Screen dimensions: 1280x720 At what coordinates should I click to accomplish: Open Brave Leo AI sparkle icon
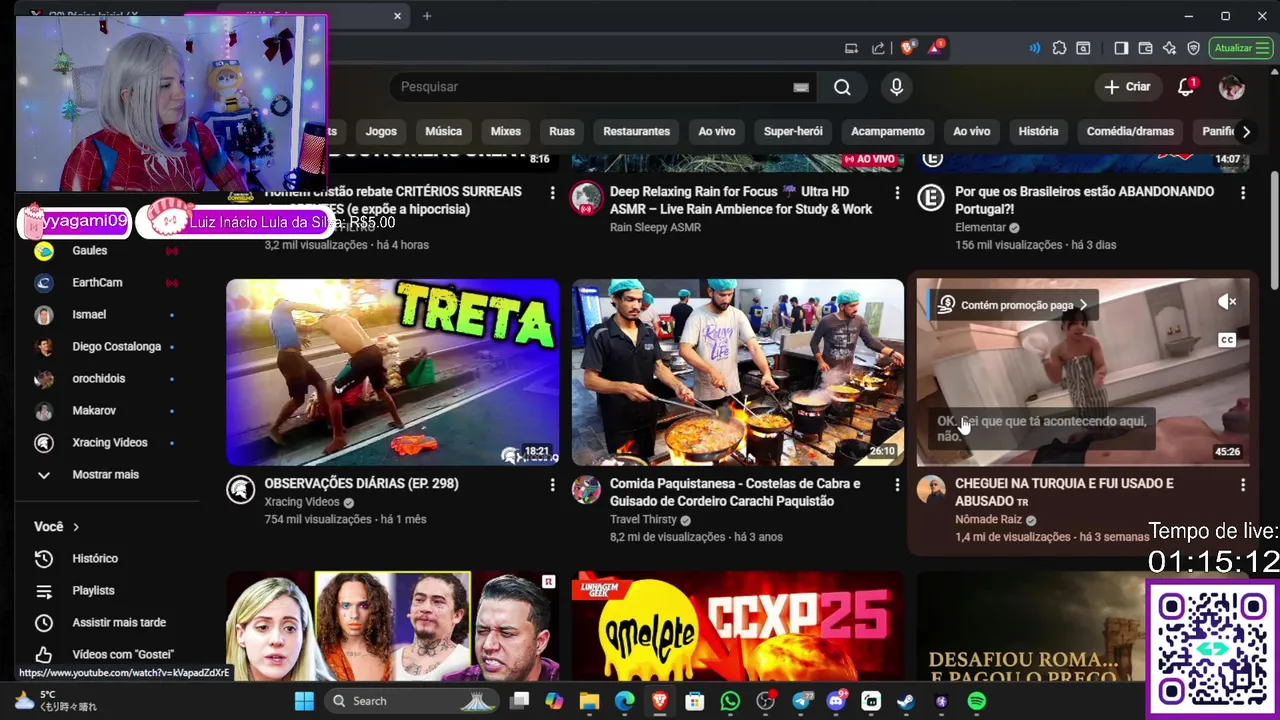click(1169, 48)
